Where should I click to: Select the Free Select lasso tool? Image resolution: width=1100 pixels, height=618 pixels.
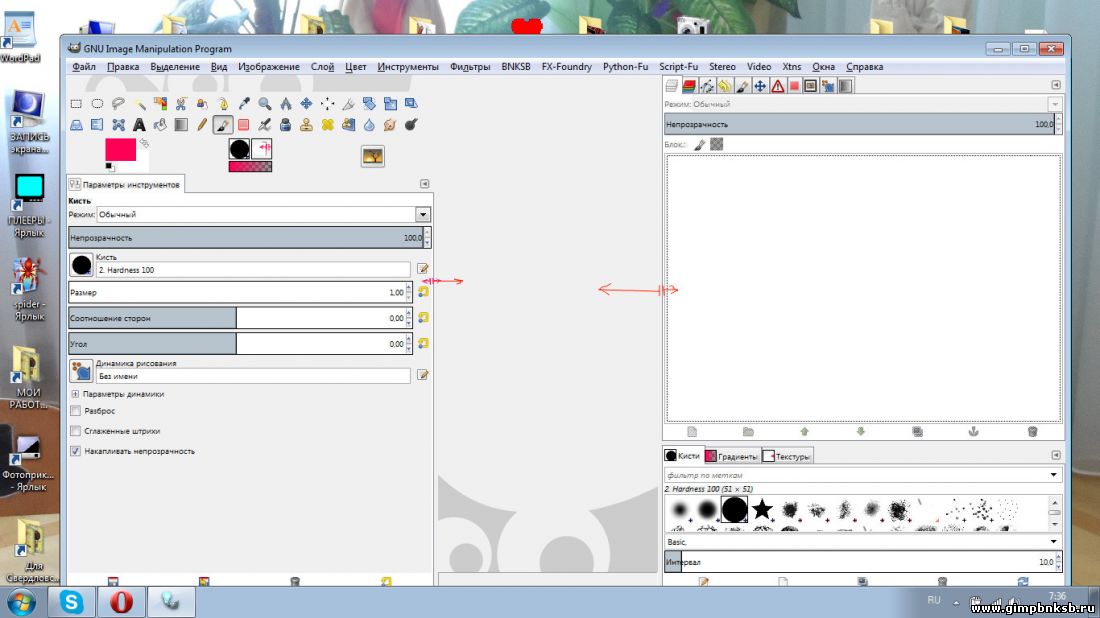click(x=118, y=104)
